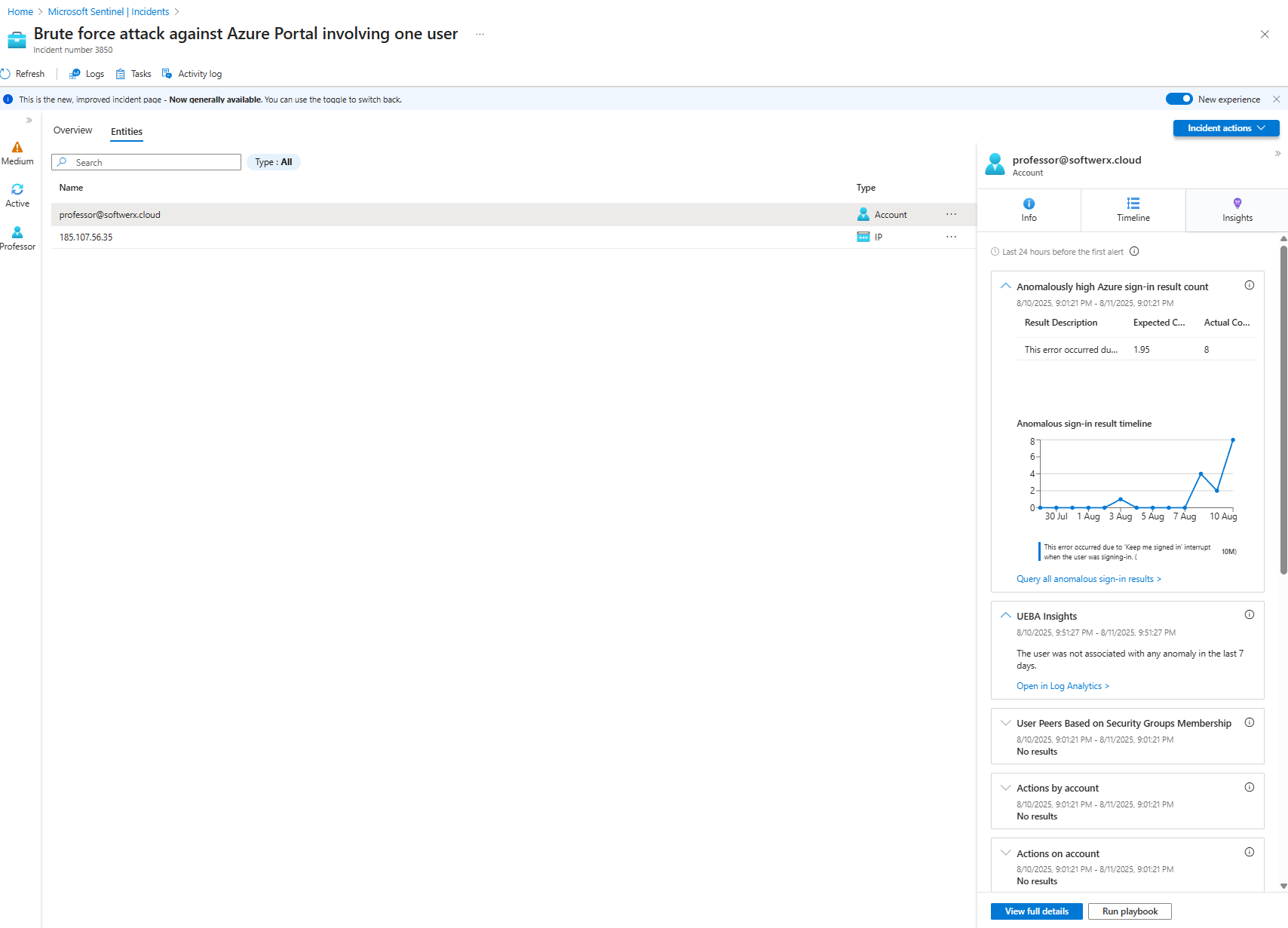The width and height of the screenshot is (1288, 928).
Task: Expand the Actions by account card
Action: tap(1005, 788)
